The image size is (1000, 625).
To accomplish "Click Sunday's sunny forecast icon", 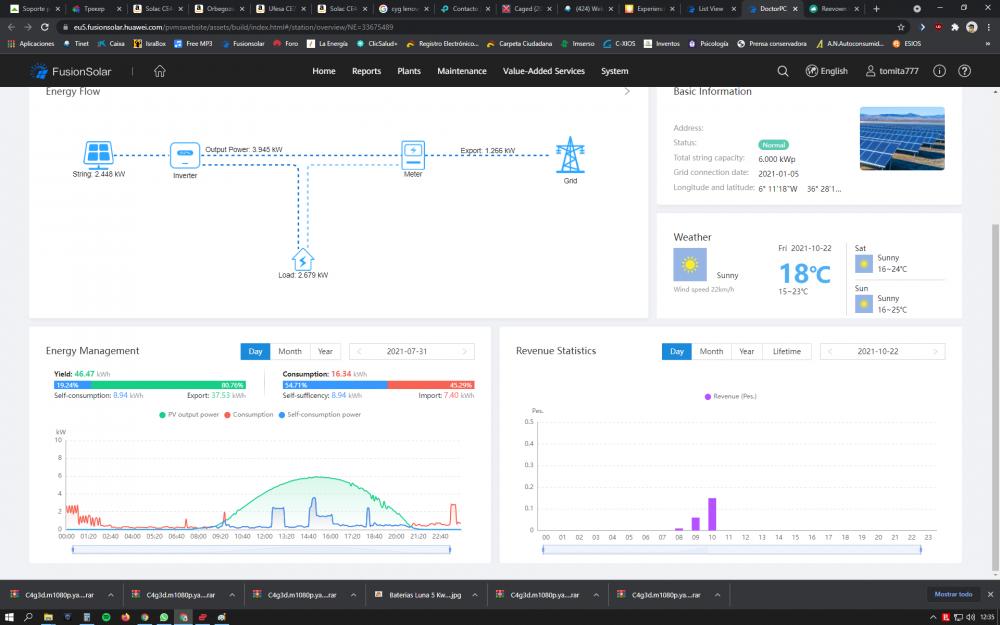I will pos(864,304).
